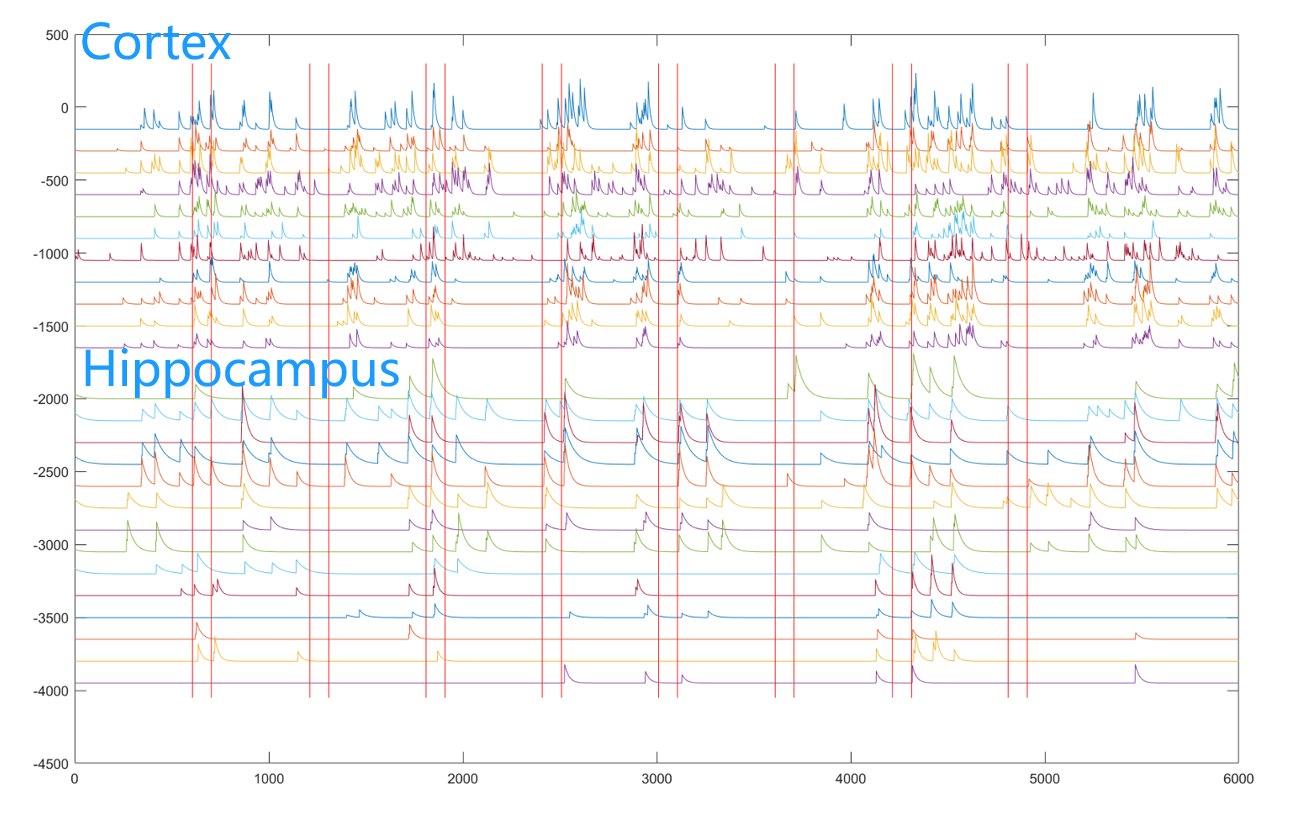Select the 5000 tick on the horizontal axis

coord(1044,778)
